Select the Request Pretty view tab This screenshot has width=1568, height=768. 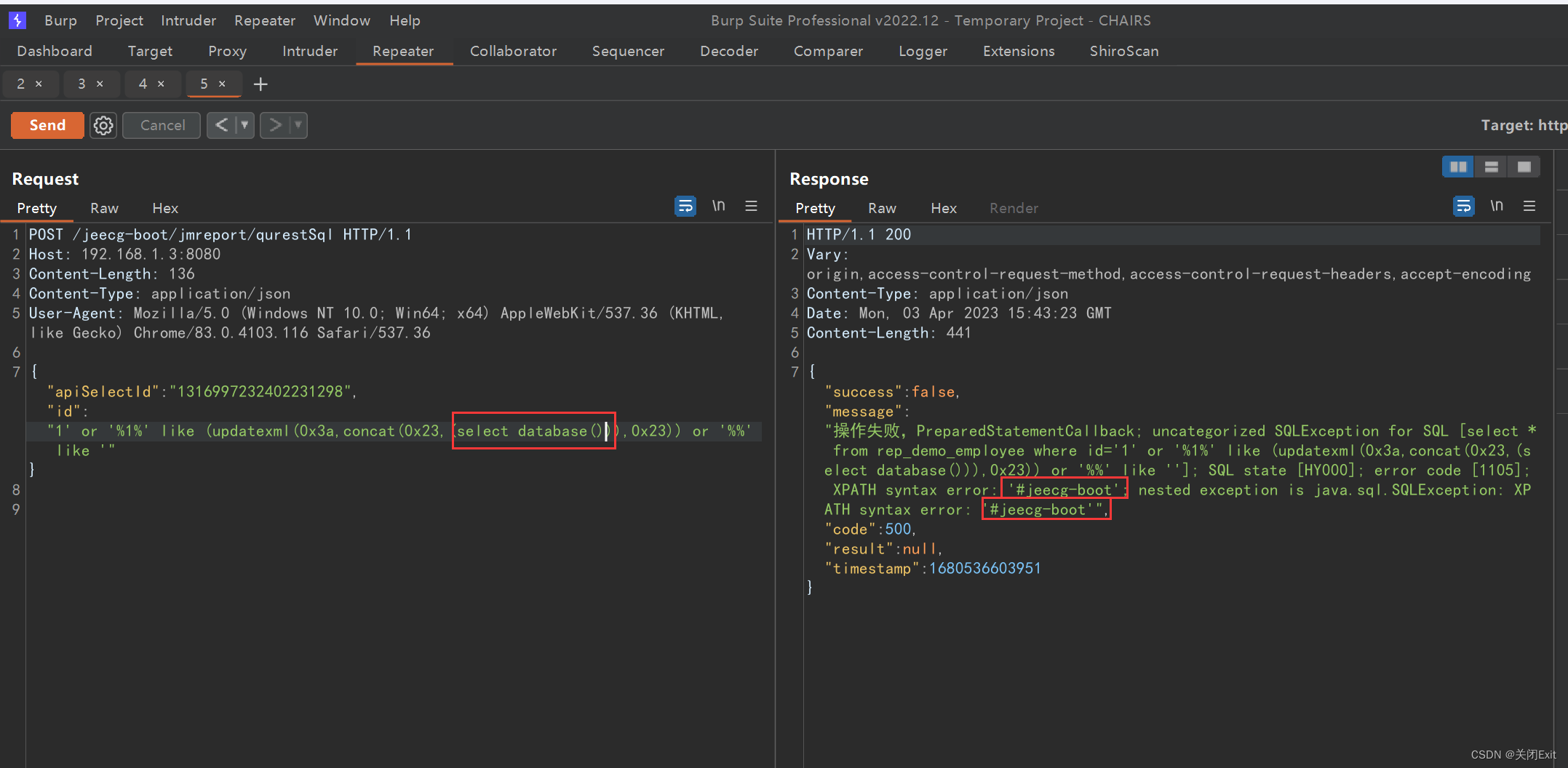(37, 208)
